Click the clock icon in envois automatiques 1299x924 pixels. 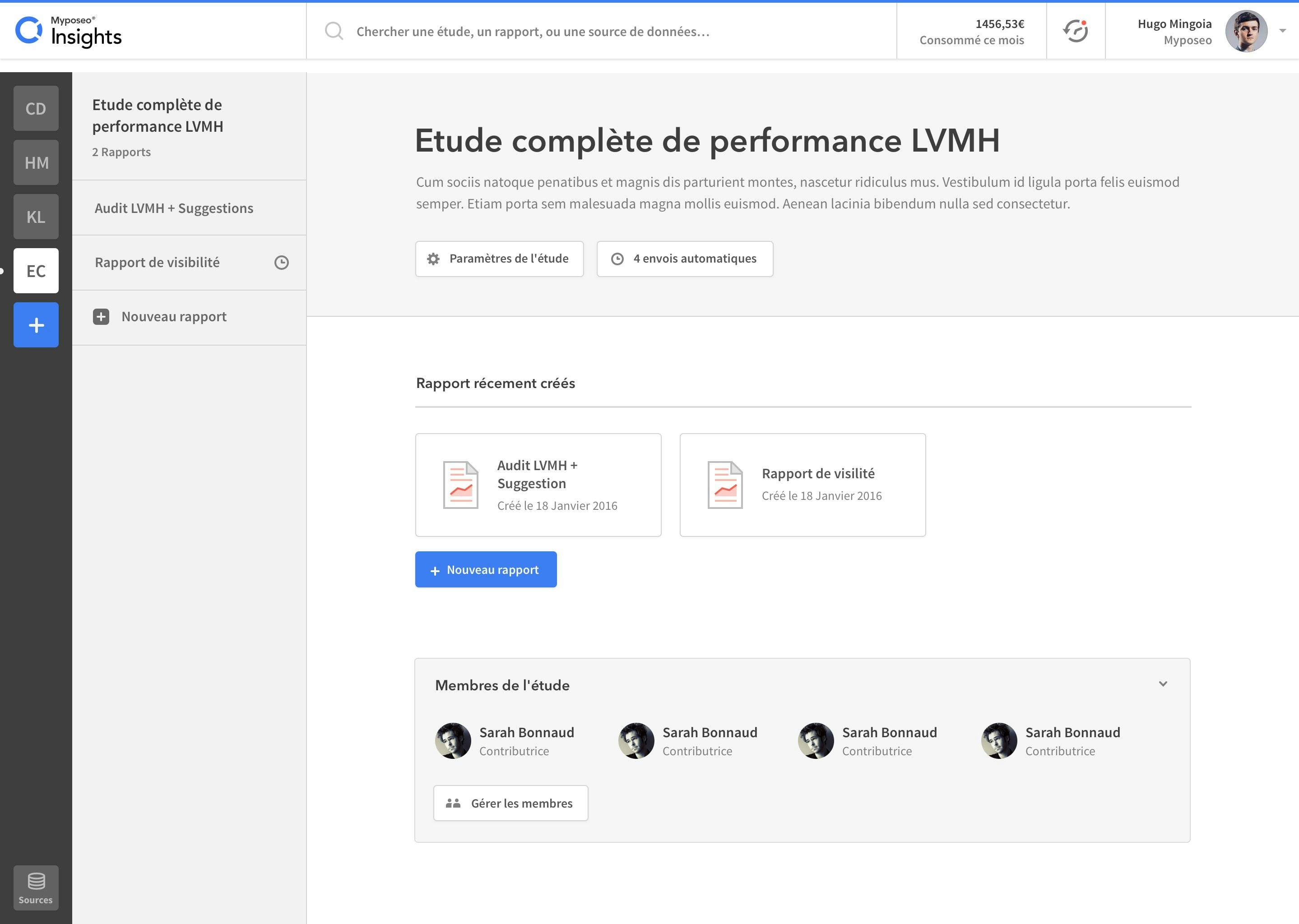617,259
